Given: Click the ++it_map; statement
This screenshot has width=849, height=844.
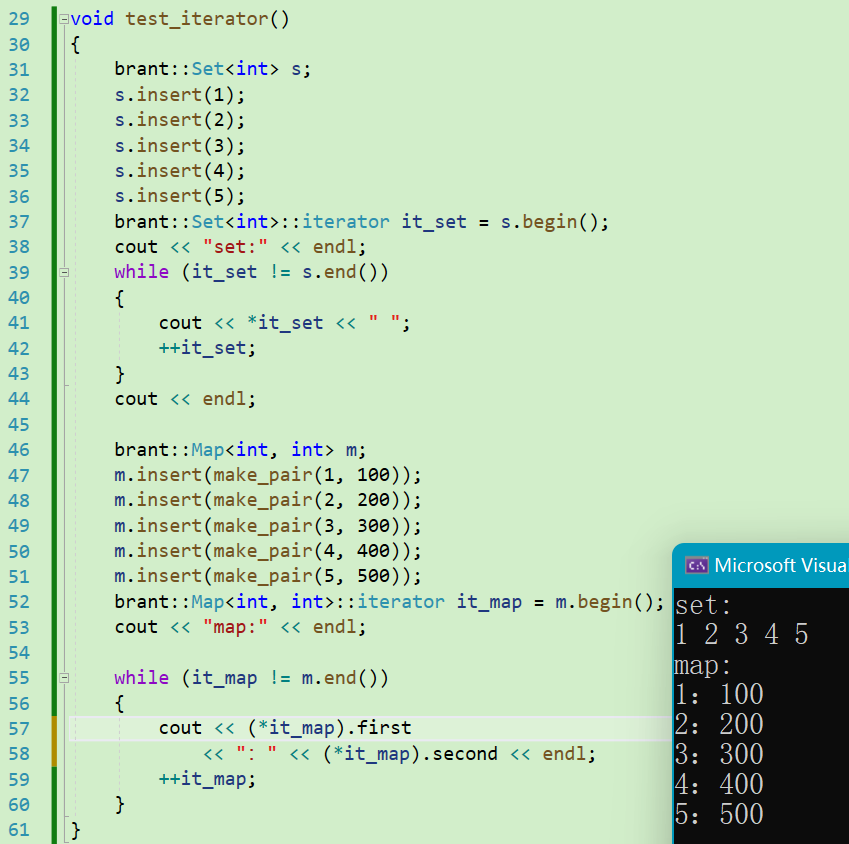Looking at the screenshot, I should point(207,779).
